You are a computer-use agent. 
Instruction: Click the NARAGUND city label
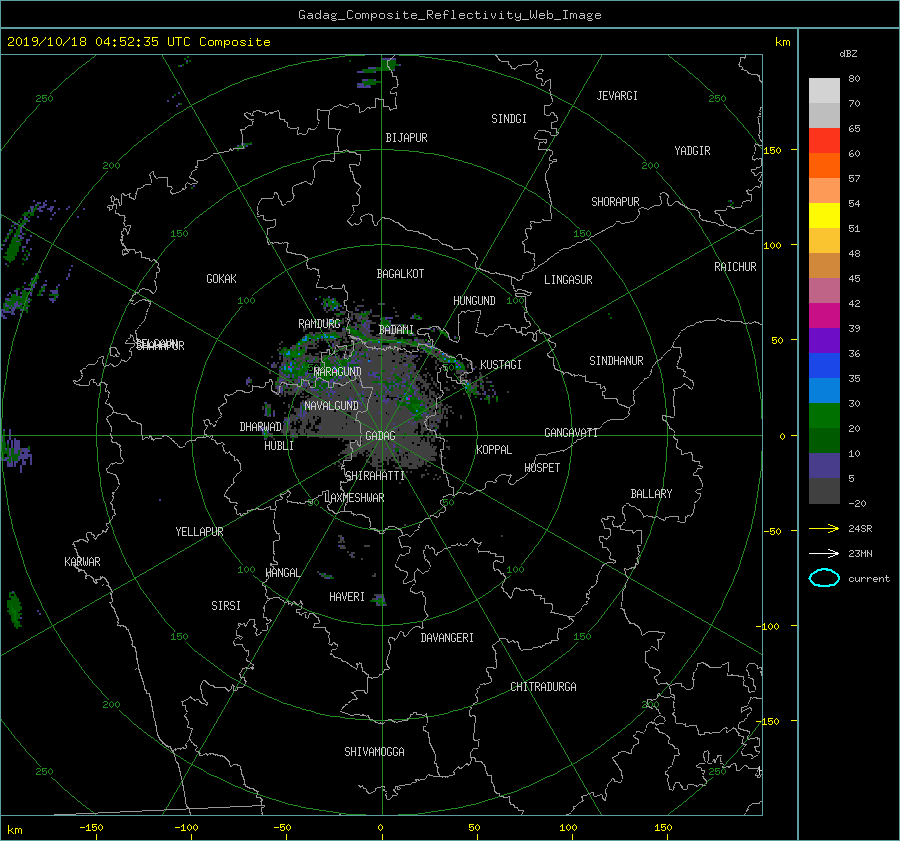338,372
